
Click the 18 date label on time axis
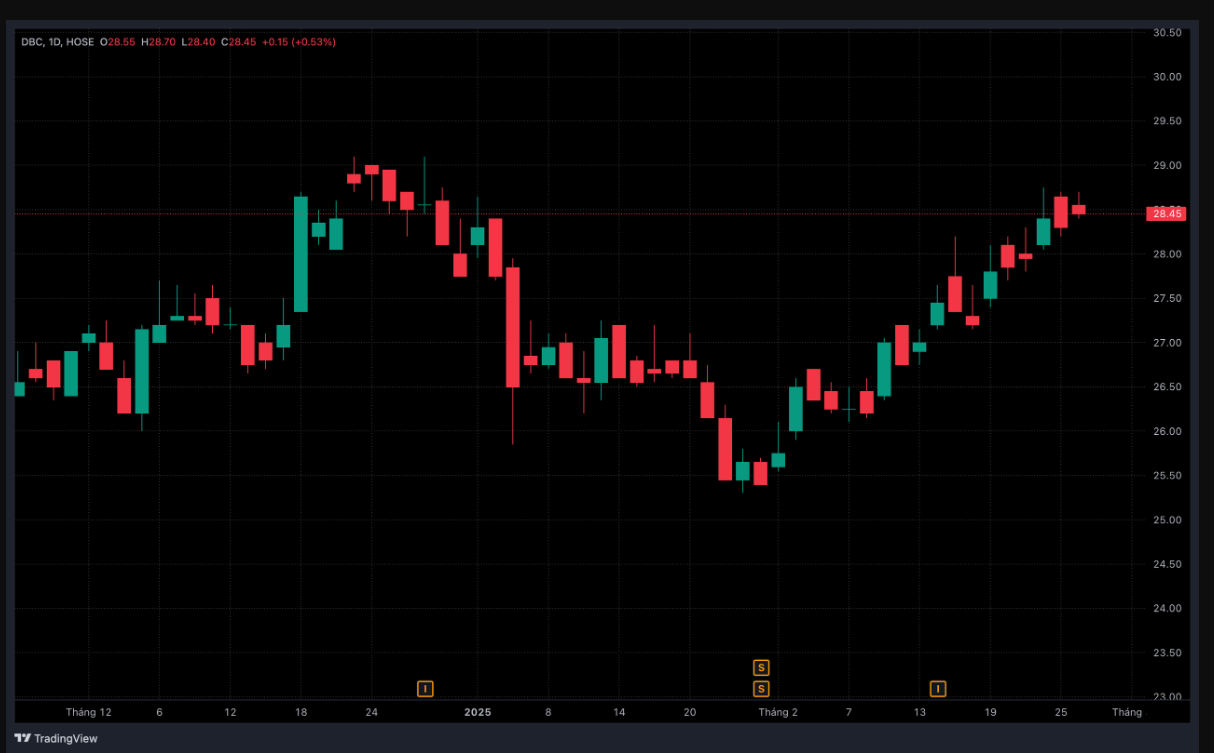pyautogui.click(x=301, y=713)
